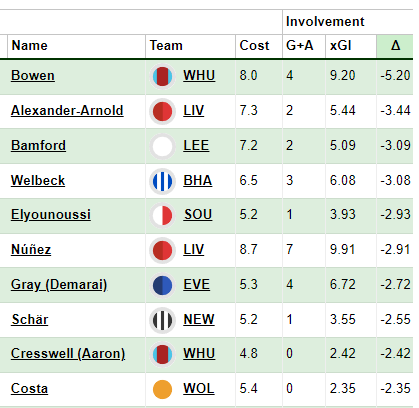The width and height of the screenshot is (419, 408).
Task: Click the orange Wolves badge icon
Action: 162,389
